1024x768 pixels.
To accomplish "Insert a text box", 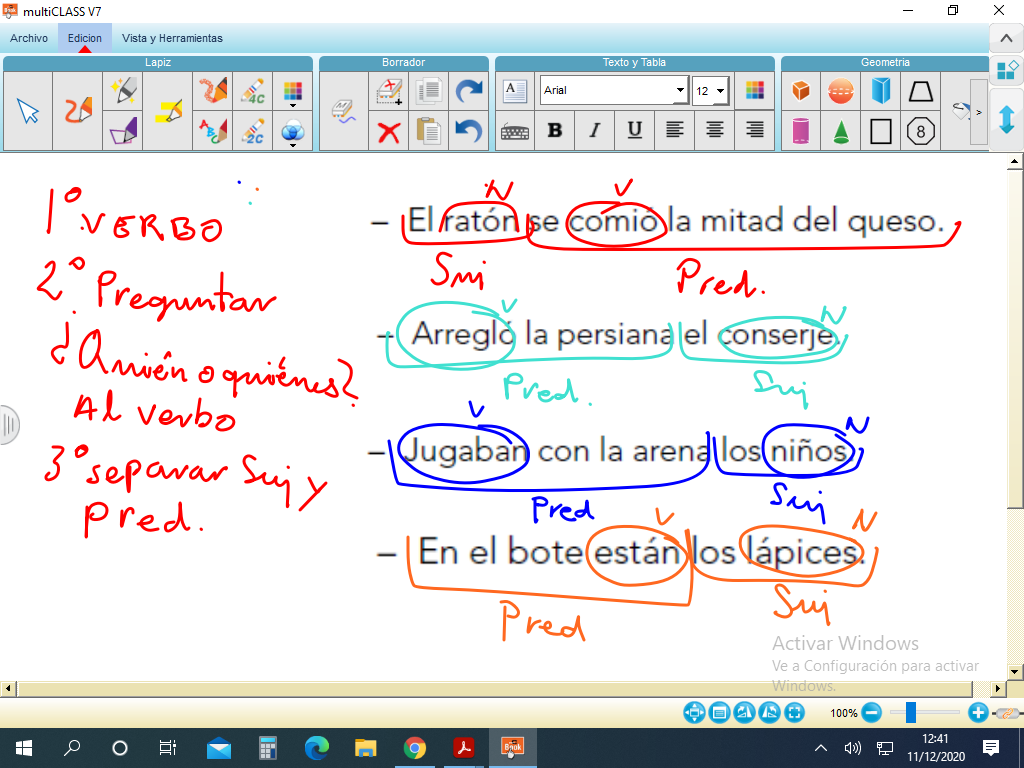I will click(515, 91).
